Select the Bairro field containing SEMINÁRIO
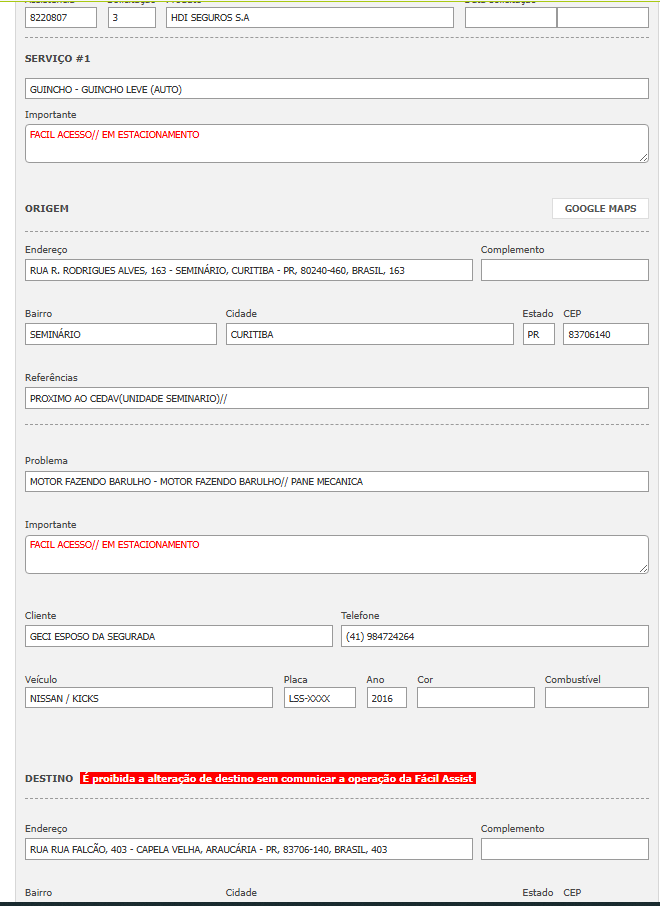 pyautogui.click(x=120, y=334)
